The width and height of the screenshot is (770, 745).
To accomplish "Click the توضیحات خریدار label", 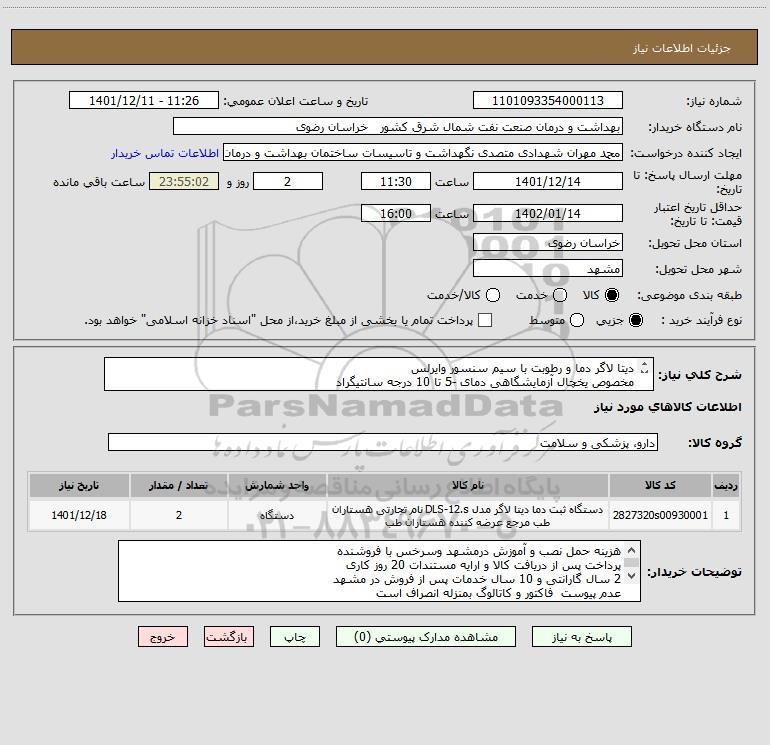I will click(694, 572).
